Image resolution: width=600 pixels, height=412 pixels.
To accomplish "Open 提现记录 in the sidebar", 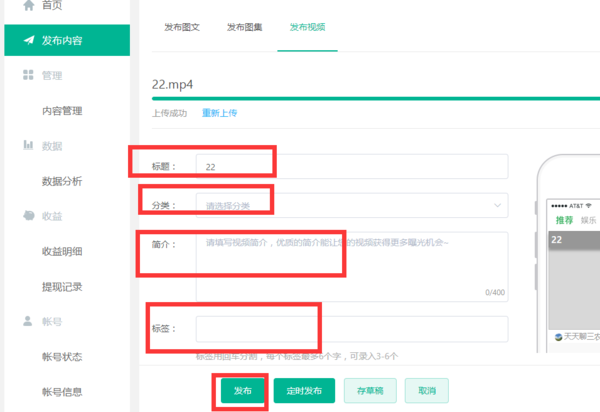I will 62,287.
